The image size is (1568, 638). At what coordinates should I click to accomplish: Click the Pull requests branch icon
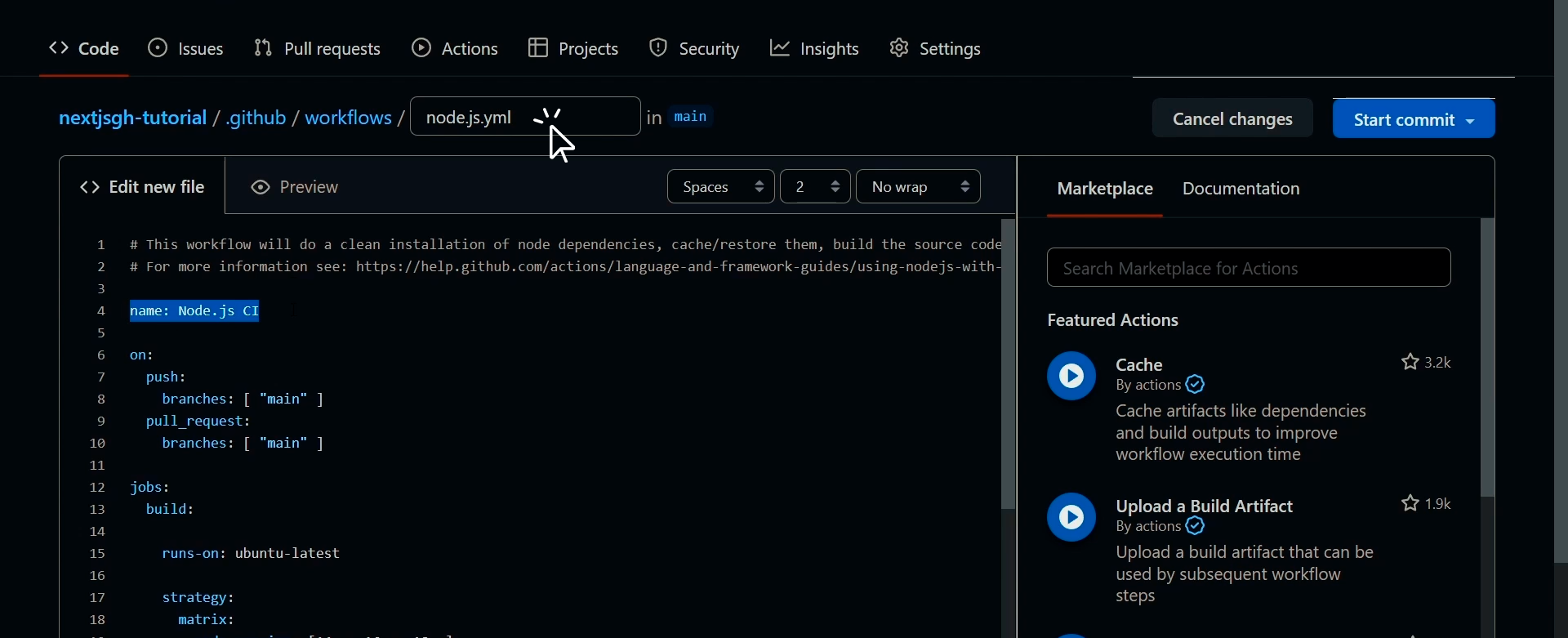(x=263, y=48)
